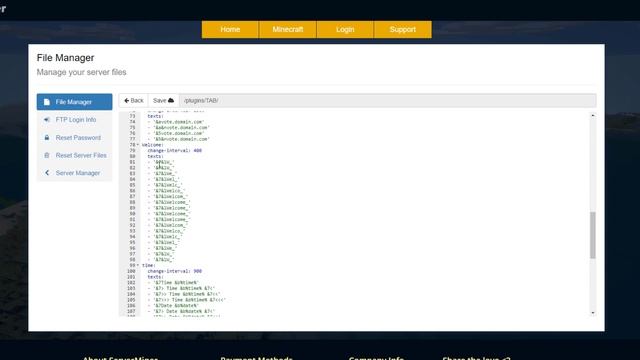
Task: Click the welcome text entry on line 88
Action: pyautogui.click(x=172, y=202)
